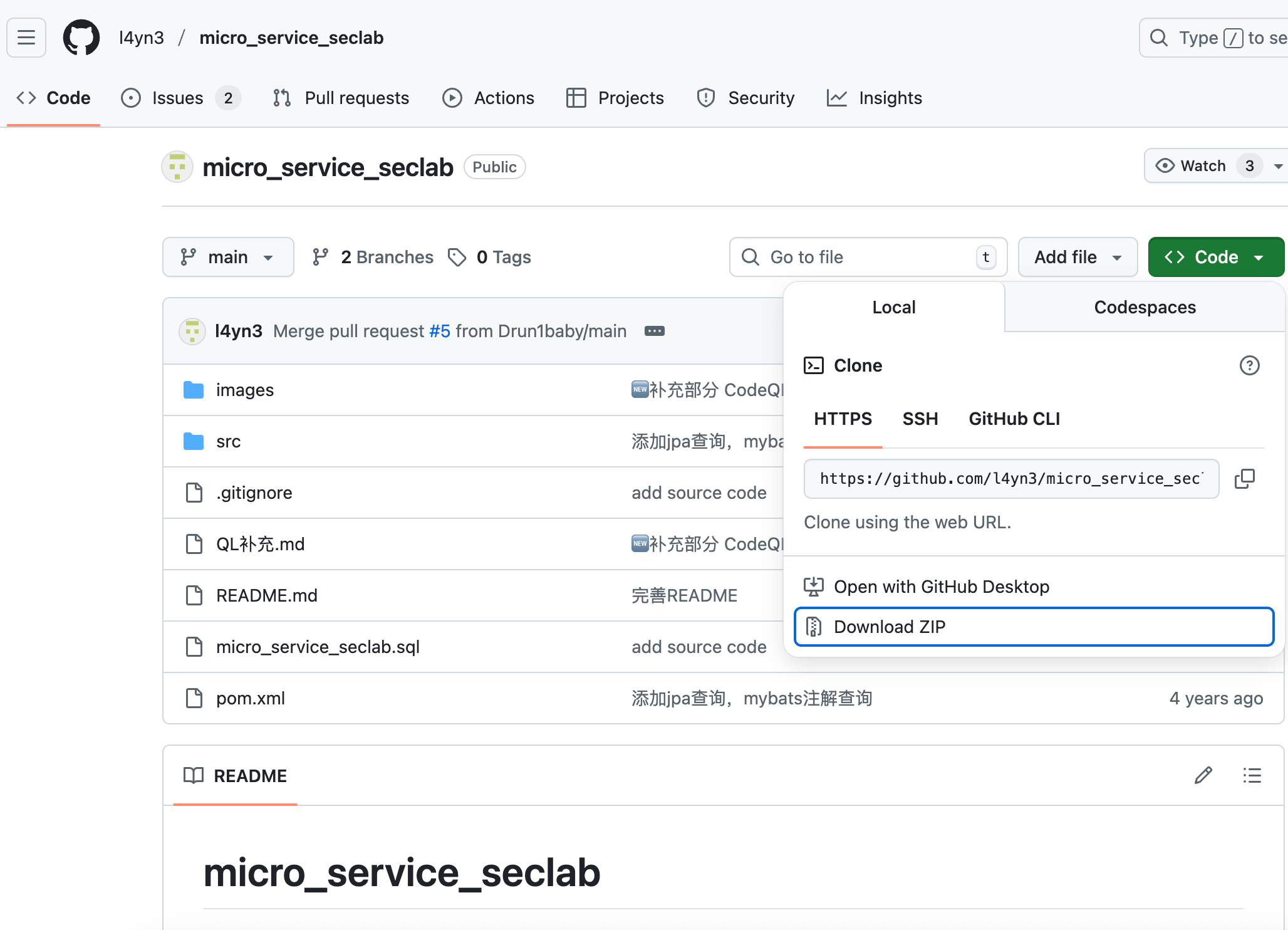Collapse the green Code dropdown button
Screen dimensions: 1288x930
click(x=1216, y=257)
